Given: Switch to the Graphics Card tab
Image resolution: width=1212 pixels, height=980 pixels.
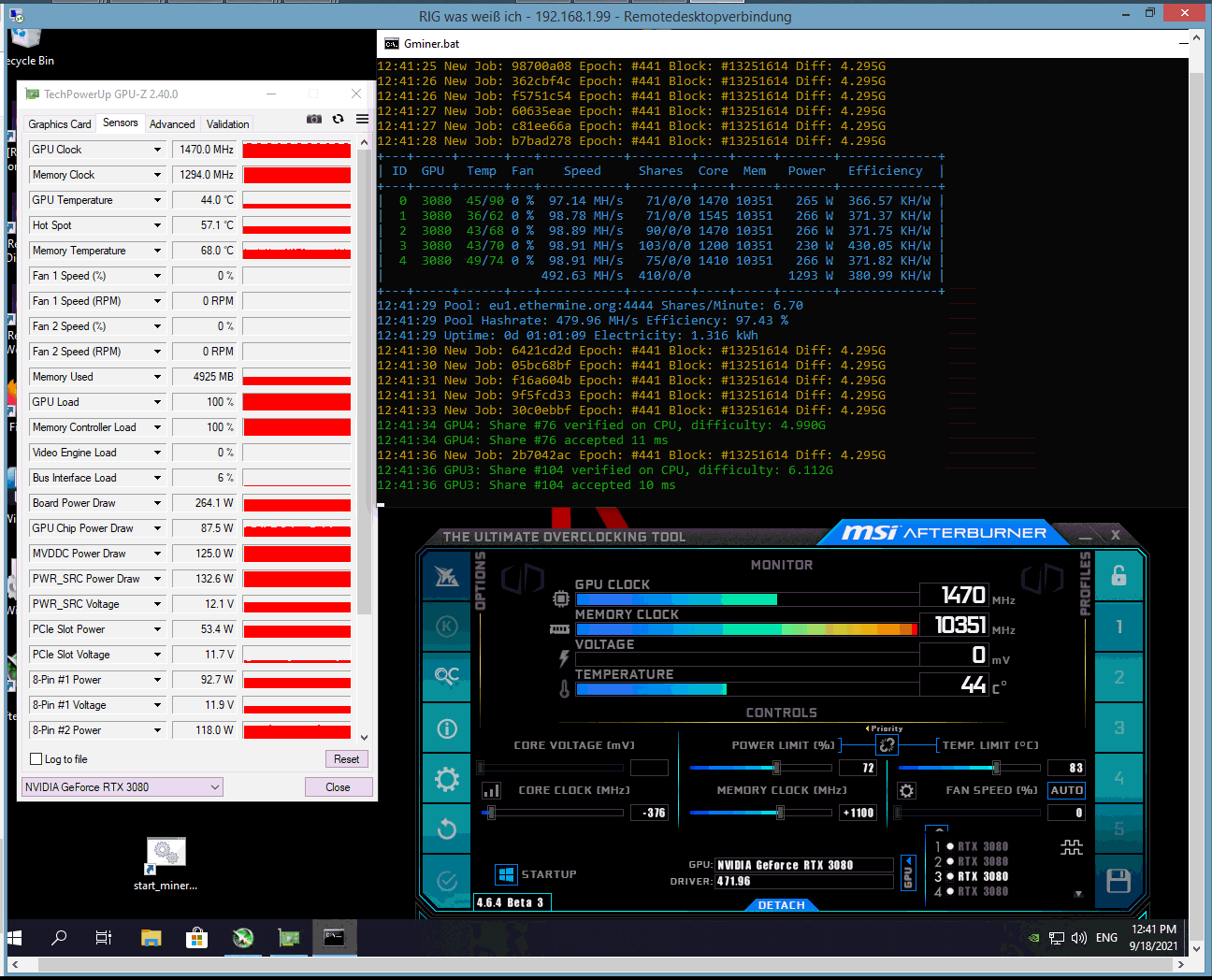Looking at the screenshot, I should [60, 123].
